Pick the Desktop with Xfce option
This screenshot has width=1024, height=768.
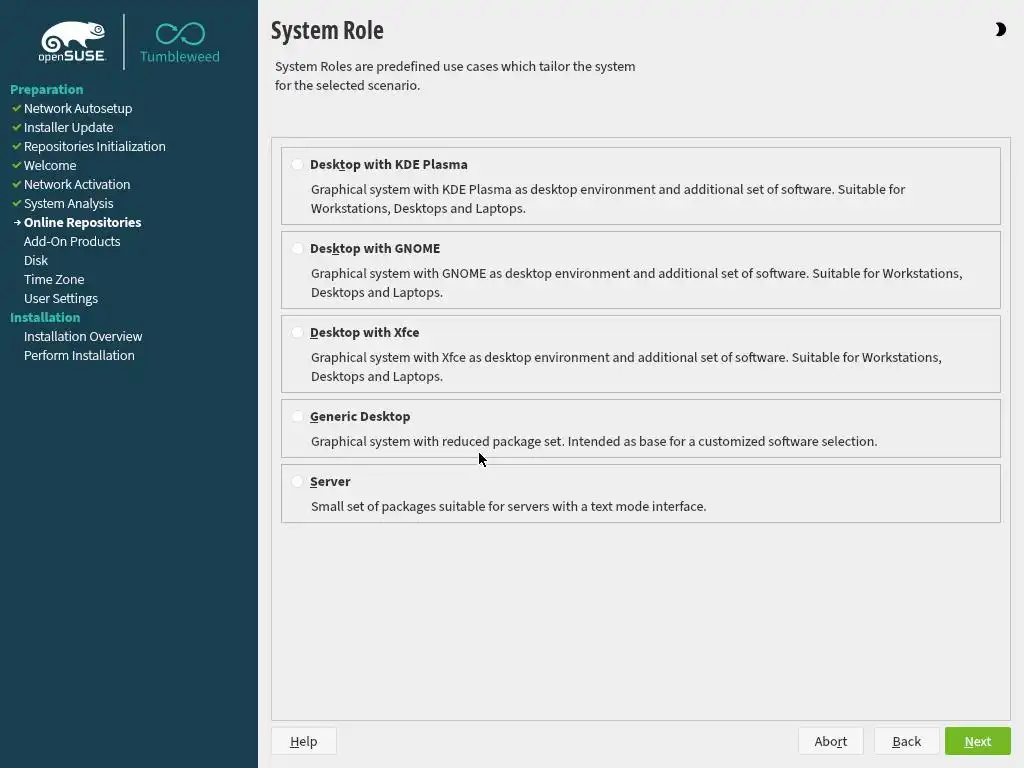pyautogui.click(x=298, y=333)
